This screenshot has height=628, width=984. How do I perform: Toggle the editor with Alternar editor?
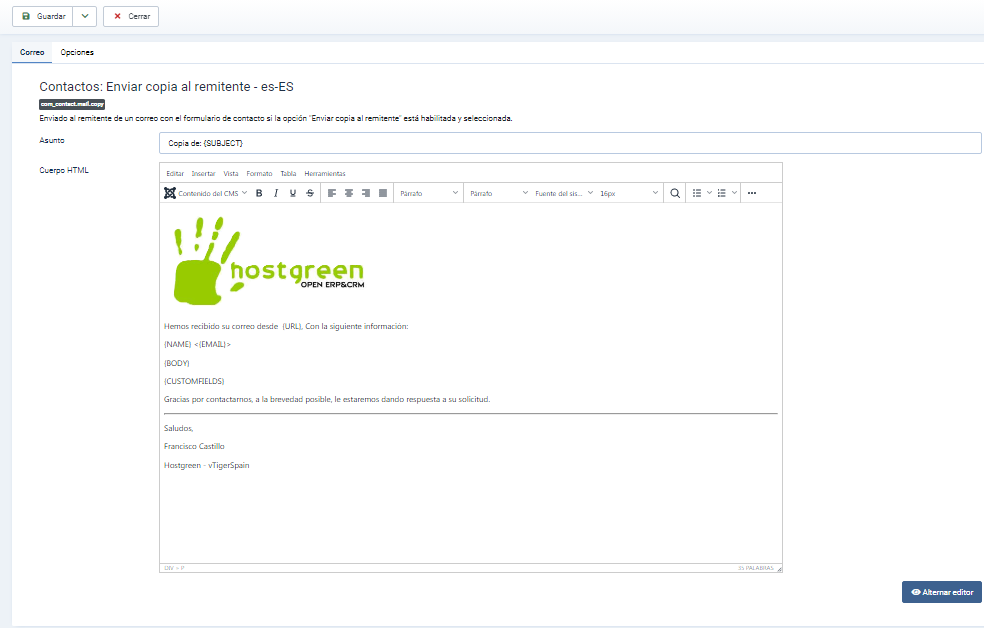[x=941, y=592]
